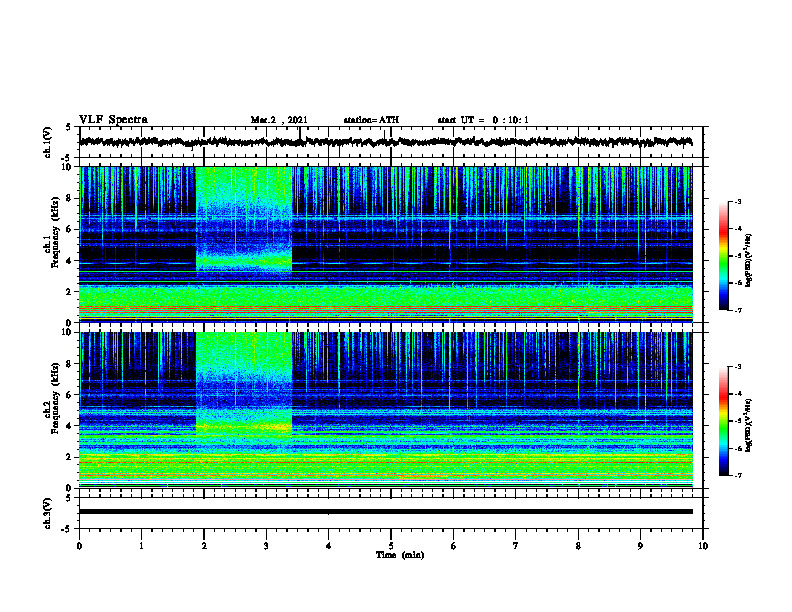Click the time axis tick label "6"

click(453, 546)
